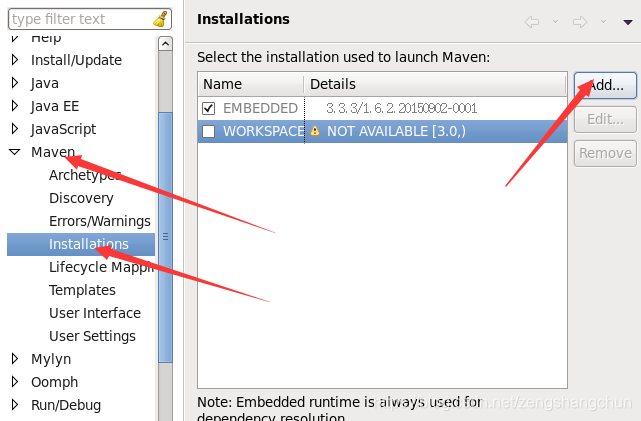Collapse the Maven tree node

(x=14, y=152)
